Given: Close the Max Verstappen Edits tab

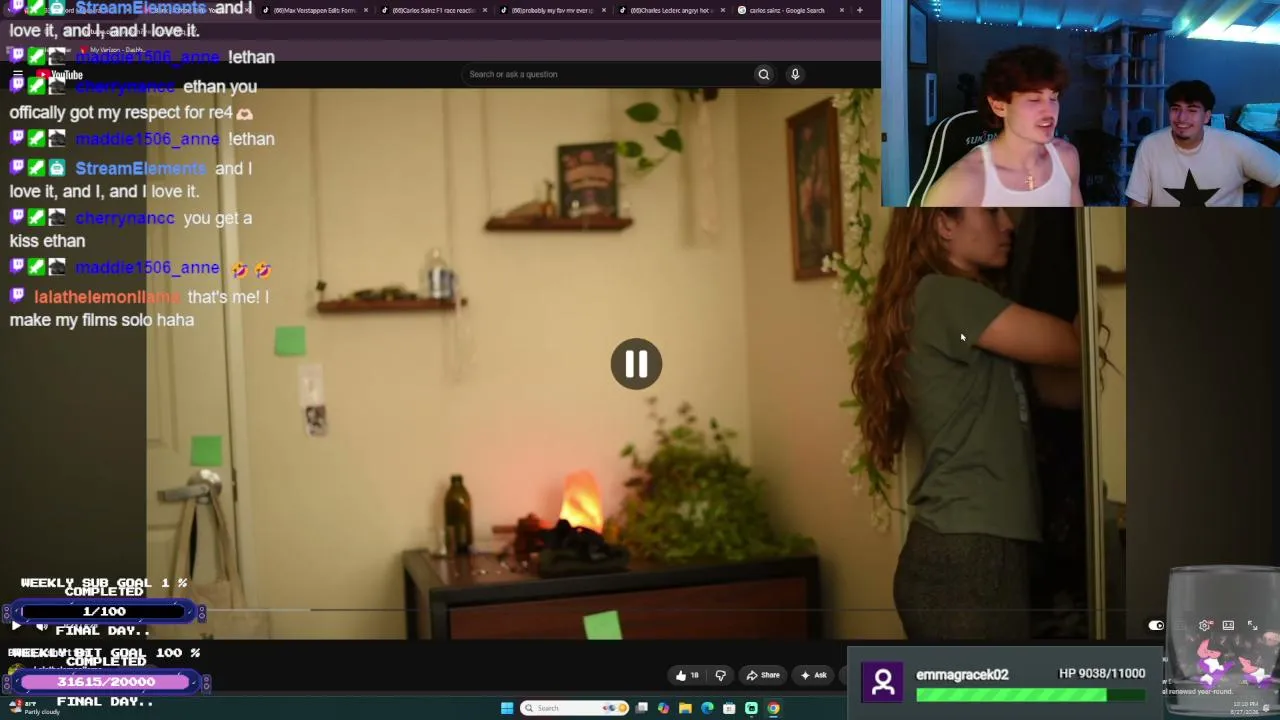Looking at the screenshot, I should pyautogui.click(x=366, y=10).
